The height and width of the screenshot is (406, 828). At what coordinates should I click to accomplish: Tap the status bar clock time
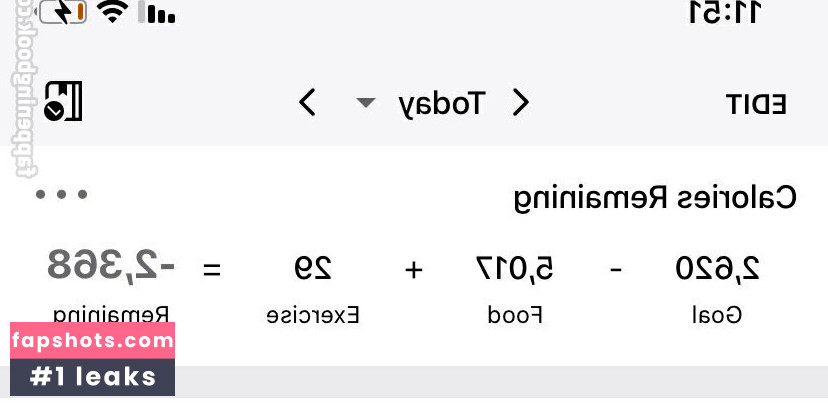[723, 13]
